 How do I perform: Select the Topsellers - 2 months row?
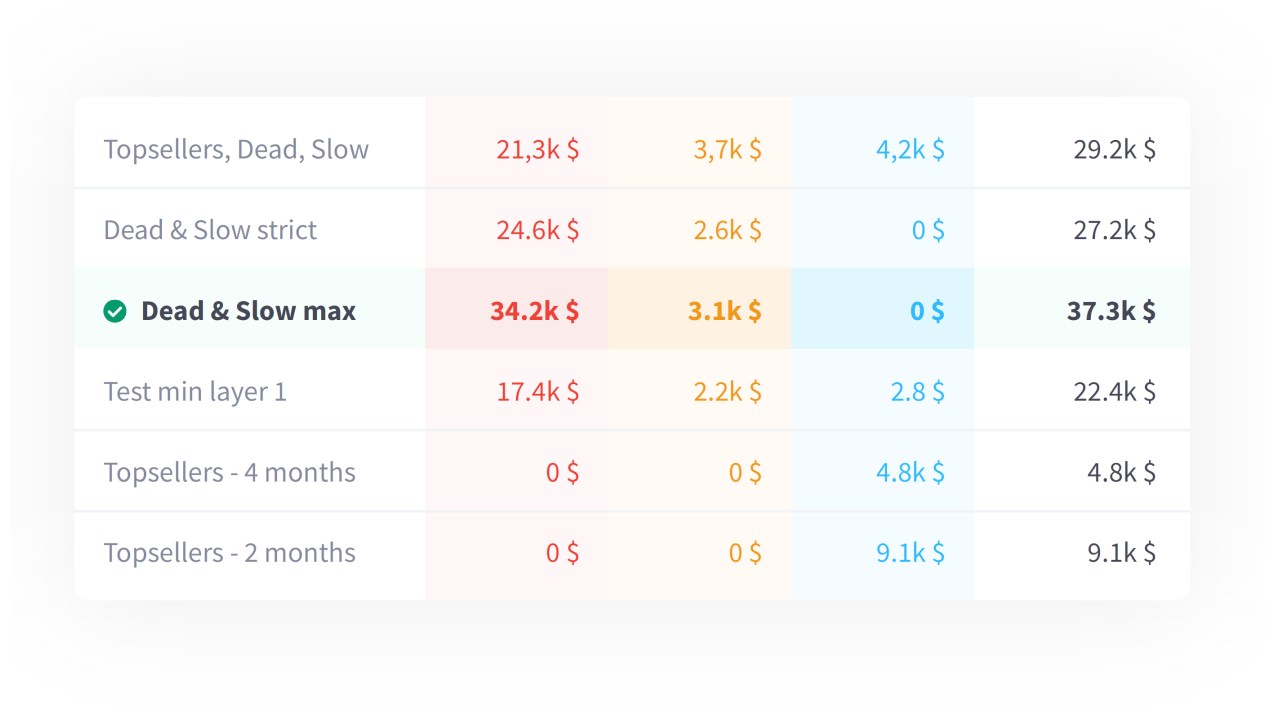coord(229,552)
